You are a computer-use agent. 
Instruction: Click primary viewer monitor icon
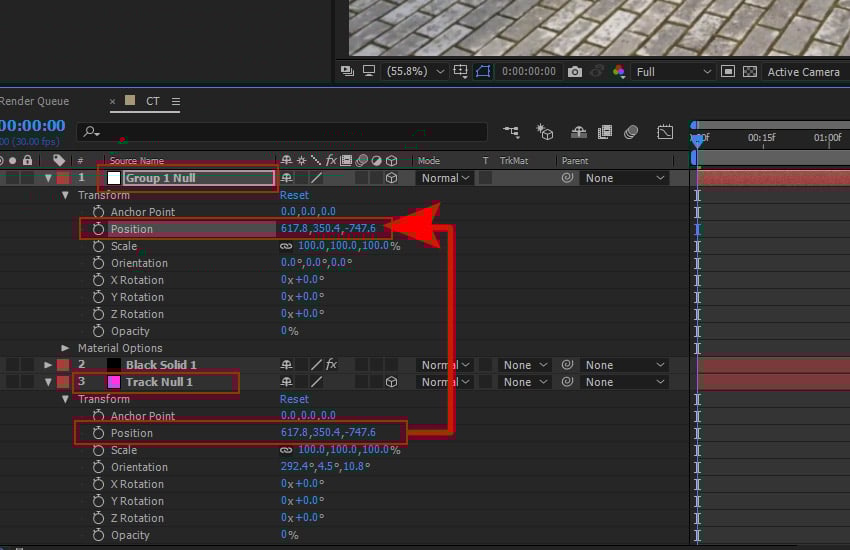click(x=369, y=71)
